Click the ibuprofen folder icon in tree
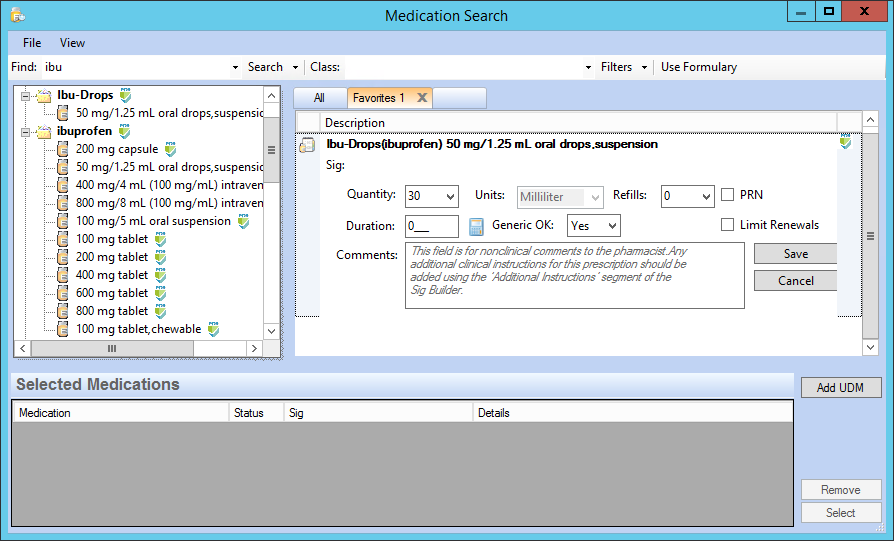 click(44, 132)
